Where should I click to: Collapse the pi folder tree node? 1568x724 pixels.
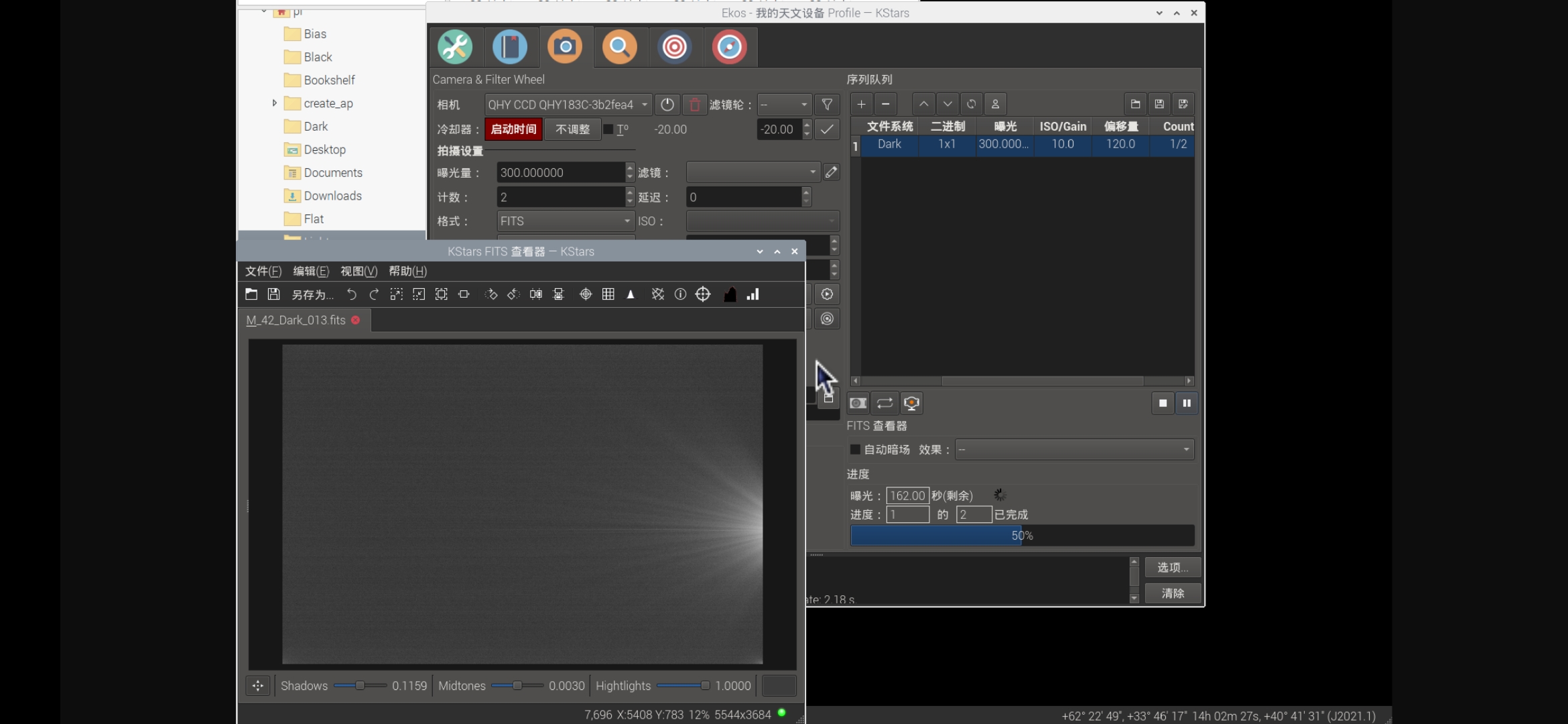click(x=263, y=11)
